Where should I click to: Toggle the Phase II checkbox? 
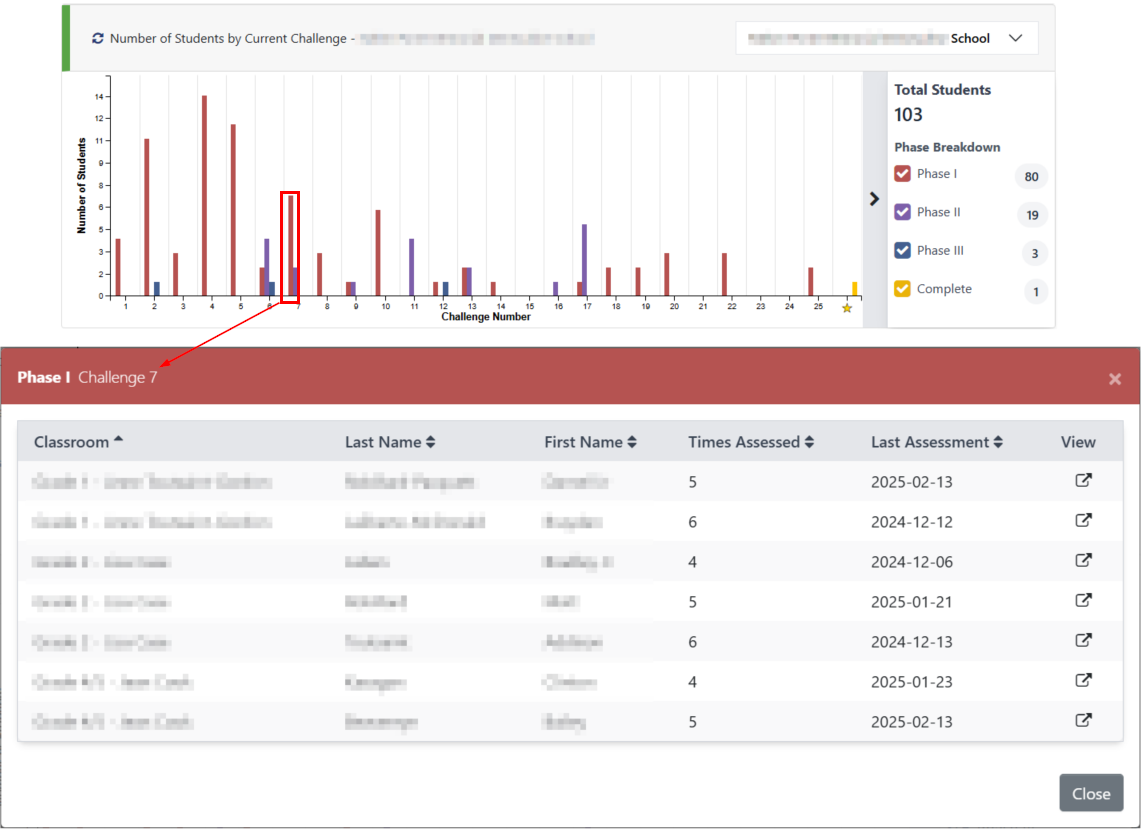pos(902,212)
